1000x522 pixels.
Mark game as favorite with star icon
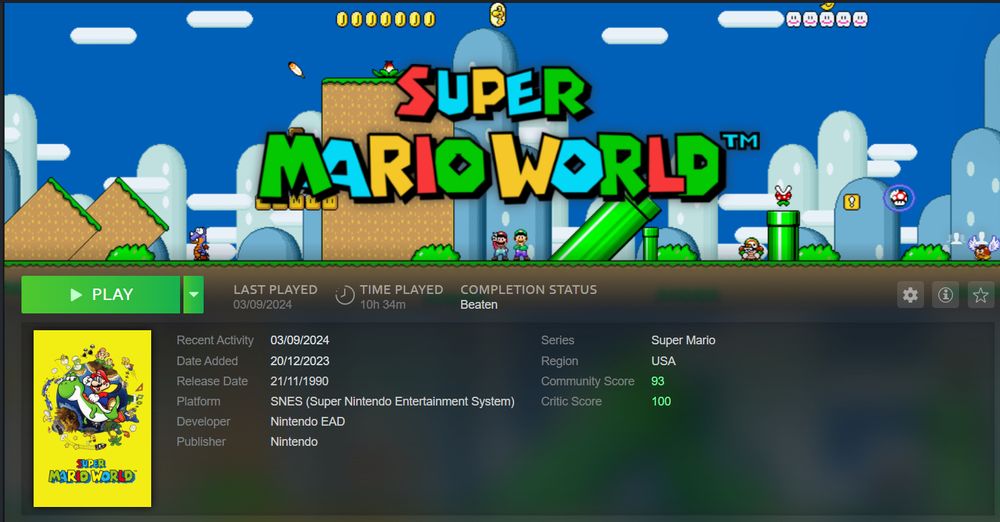point(980,295)
